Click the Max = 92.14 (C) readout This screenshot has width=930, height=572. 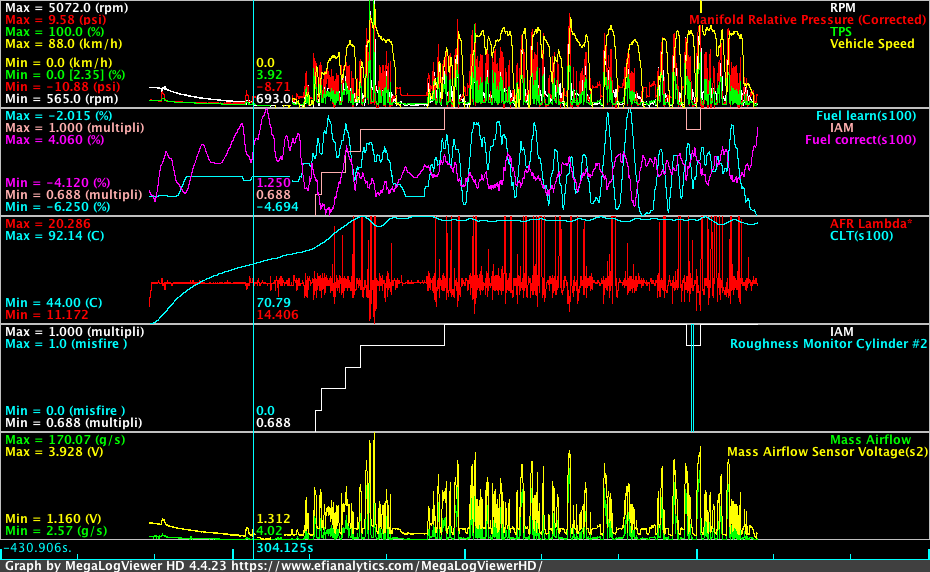tap(55, 236)
